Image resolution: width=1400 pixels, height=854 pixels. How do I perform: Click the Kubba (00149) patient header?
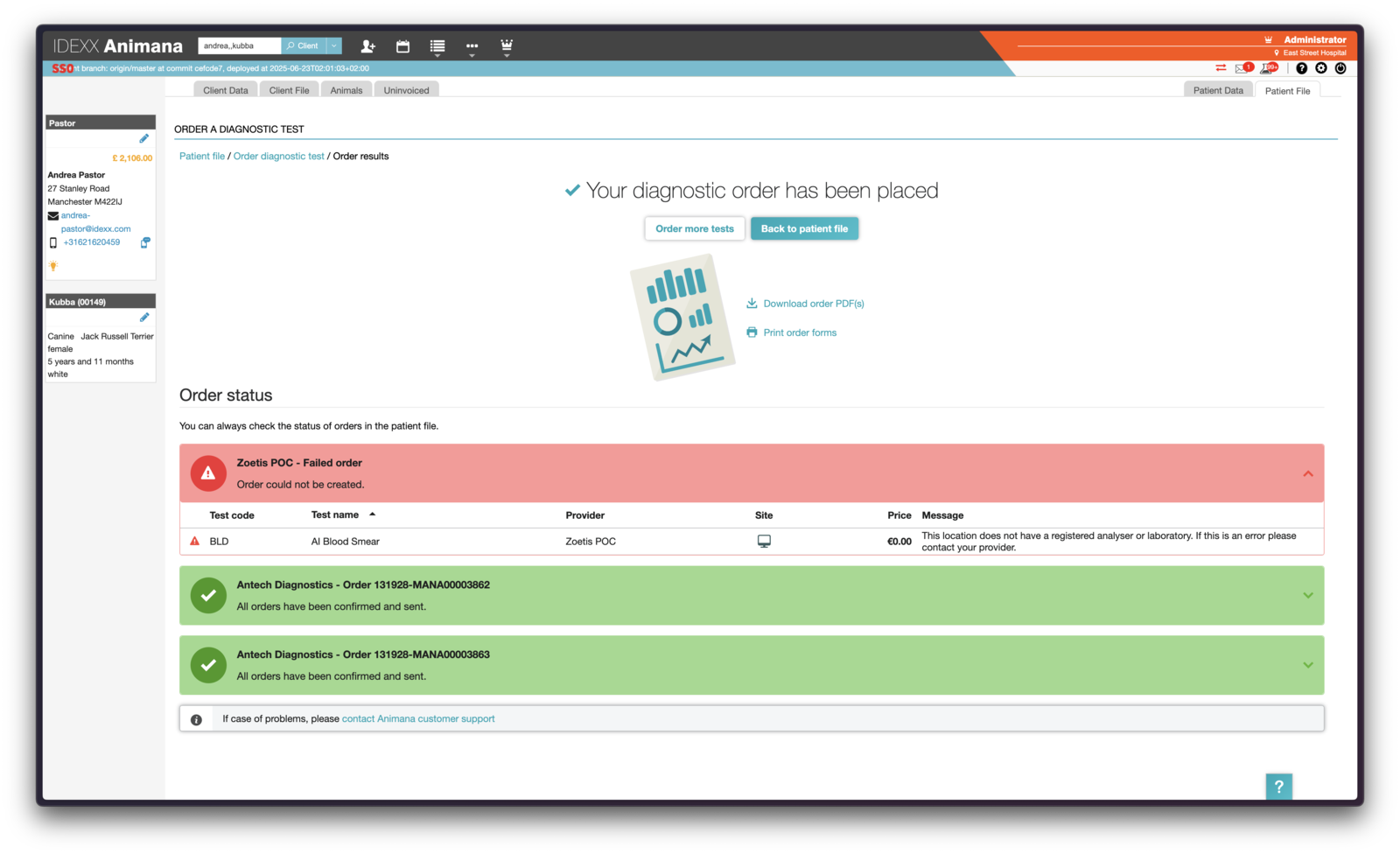(x=101, y=302)
